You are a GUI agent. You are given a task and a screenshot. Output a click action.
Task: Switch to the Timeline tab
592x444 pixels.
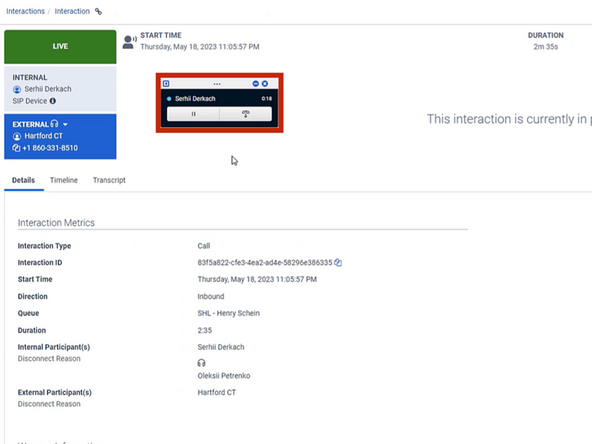click(x=64, y=180)
